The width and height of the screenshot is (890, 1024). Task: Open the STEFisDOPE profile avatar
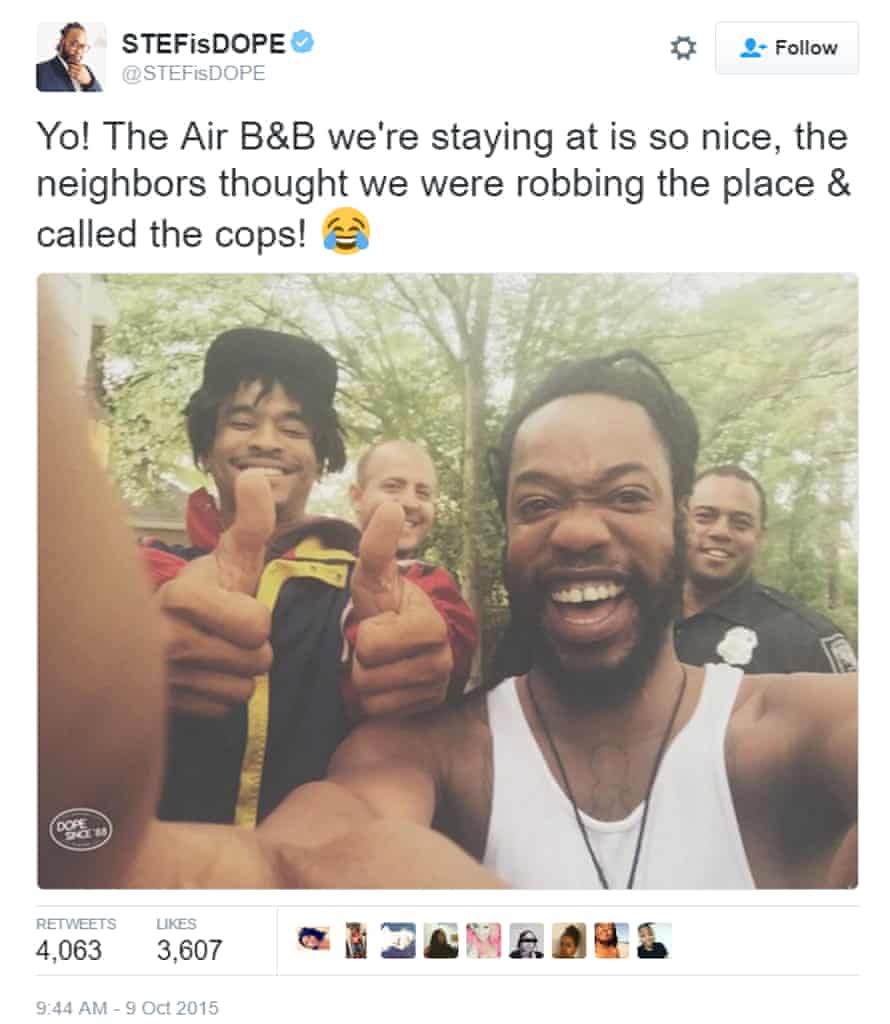(71, 57)
